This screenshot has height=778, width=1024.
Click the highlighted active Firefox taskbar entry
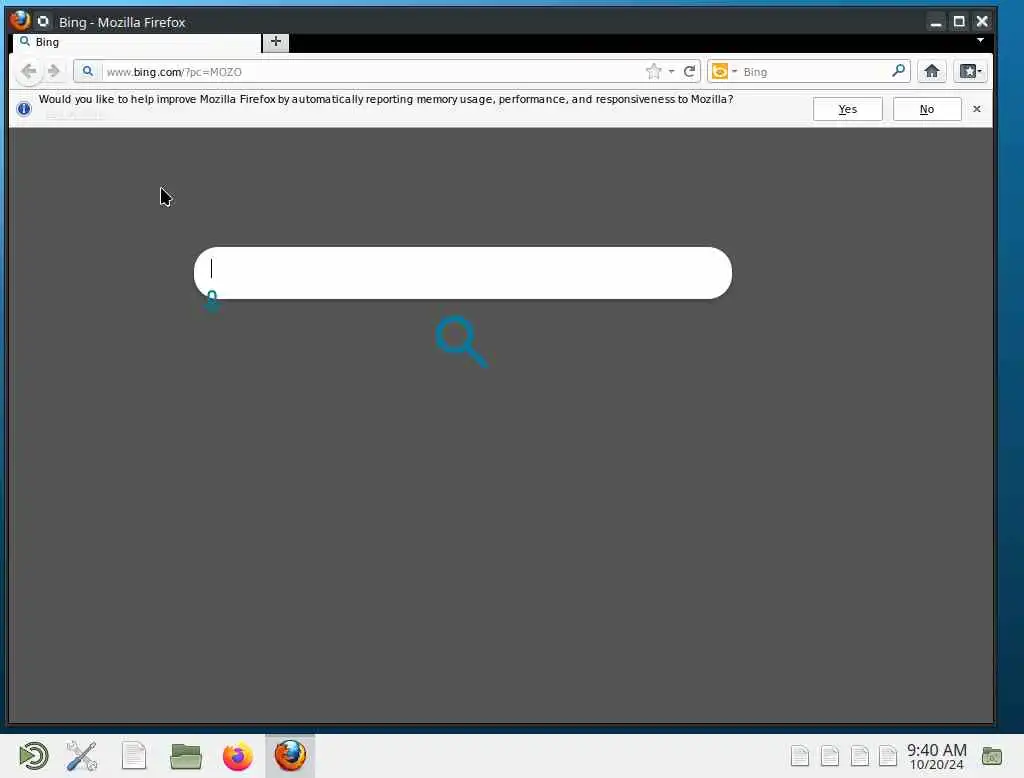click(x=290, y=756)
